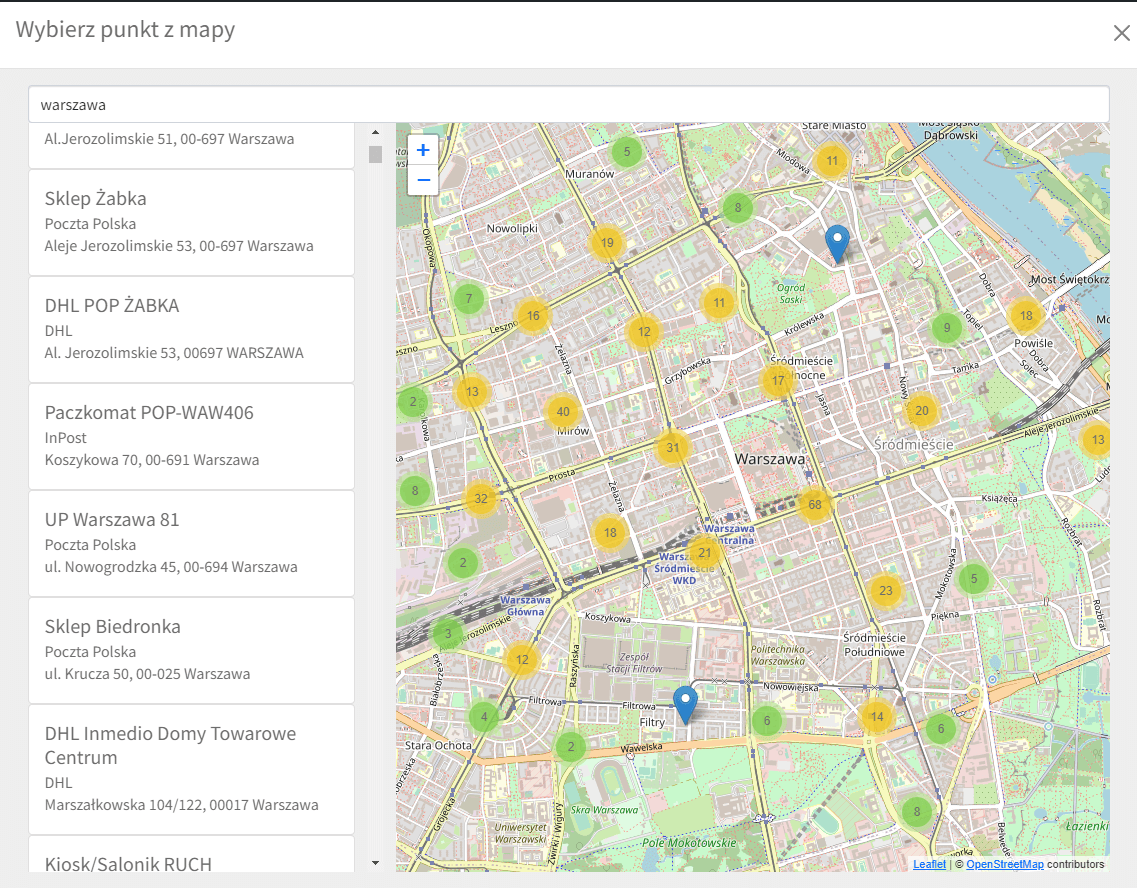
Task: Select the Sklep Żabka Poczta Polska point
Action: click(x=191, y=223)
